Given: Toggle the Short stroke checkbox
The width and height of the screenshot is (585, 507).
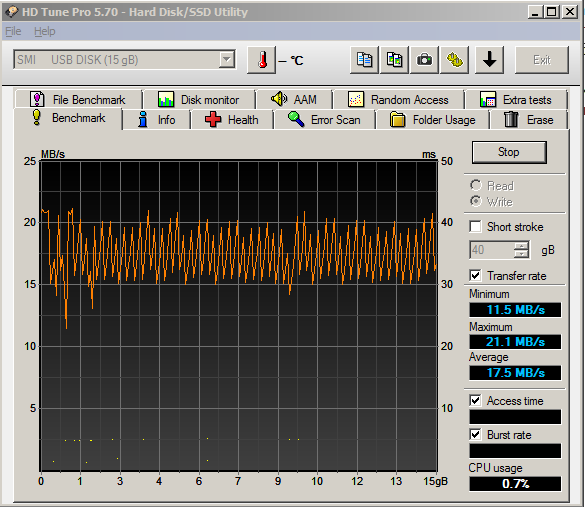Looking at the screenshot, I should pos(475,226).
